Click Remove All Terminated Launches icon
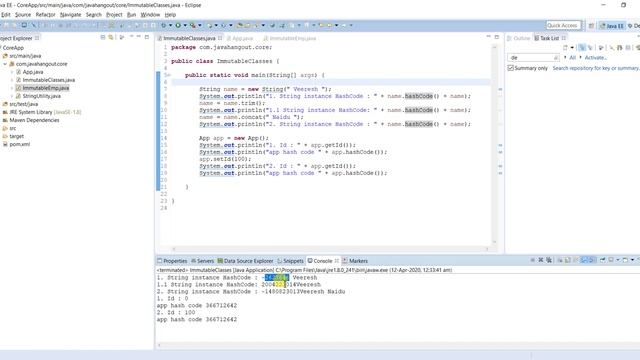 [x=549, y=260]
